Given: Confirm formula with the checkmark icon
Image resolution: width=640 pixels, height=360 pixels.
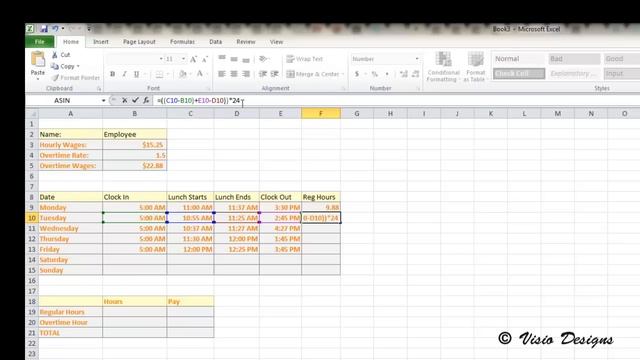Looking at the screenshot, I should pyautogui.click(x=135, y=100).
